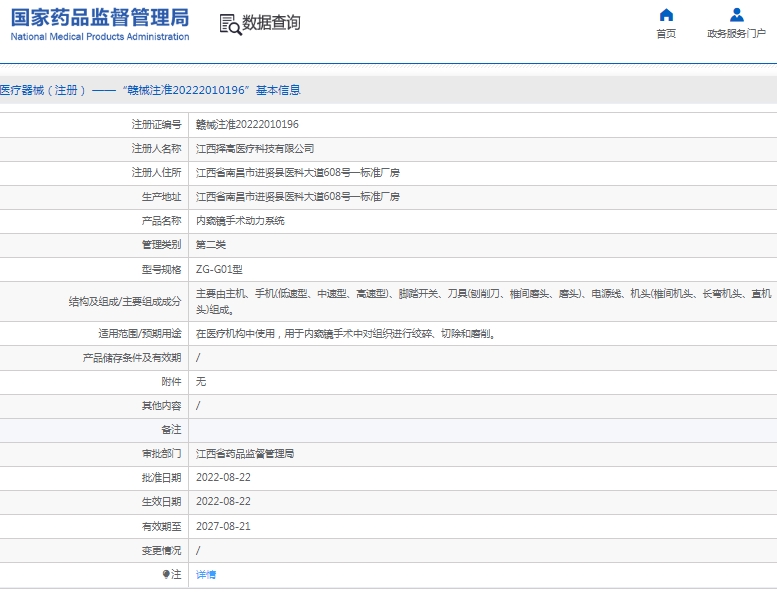Click the slash value in 其他内容 row
Viewport: 777px width, 594px height.
click(x=198, y=406)
